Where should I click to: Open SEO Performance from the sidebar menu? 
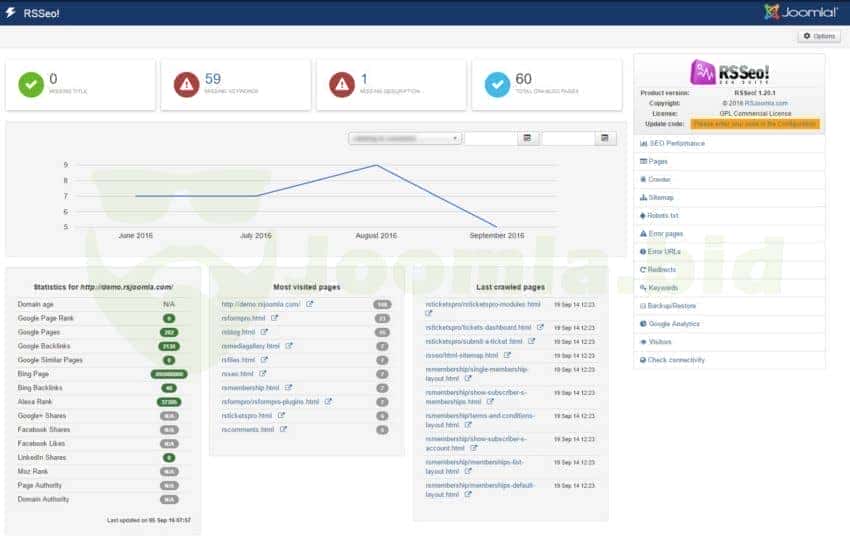point(676,144)
